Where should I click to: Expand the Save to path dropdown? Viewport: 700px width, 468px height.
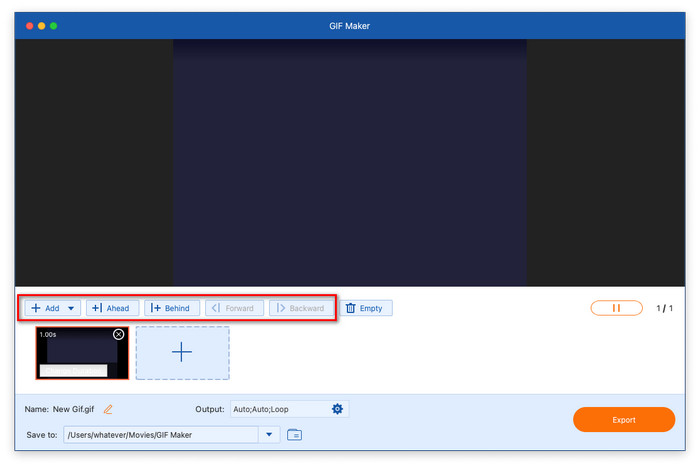pyautogui.click(x=269, y=434)
